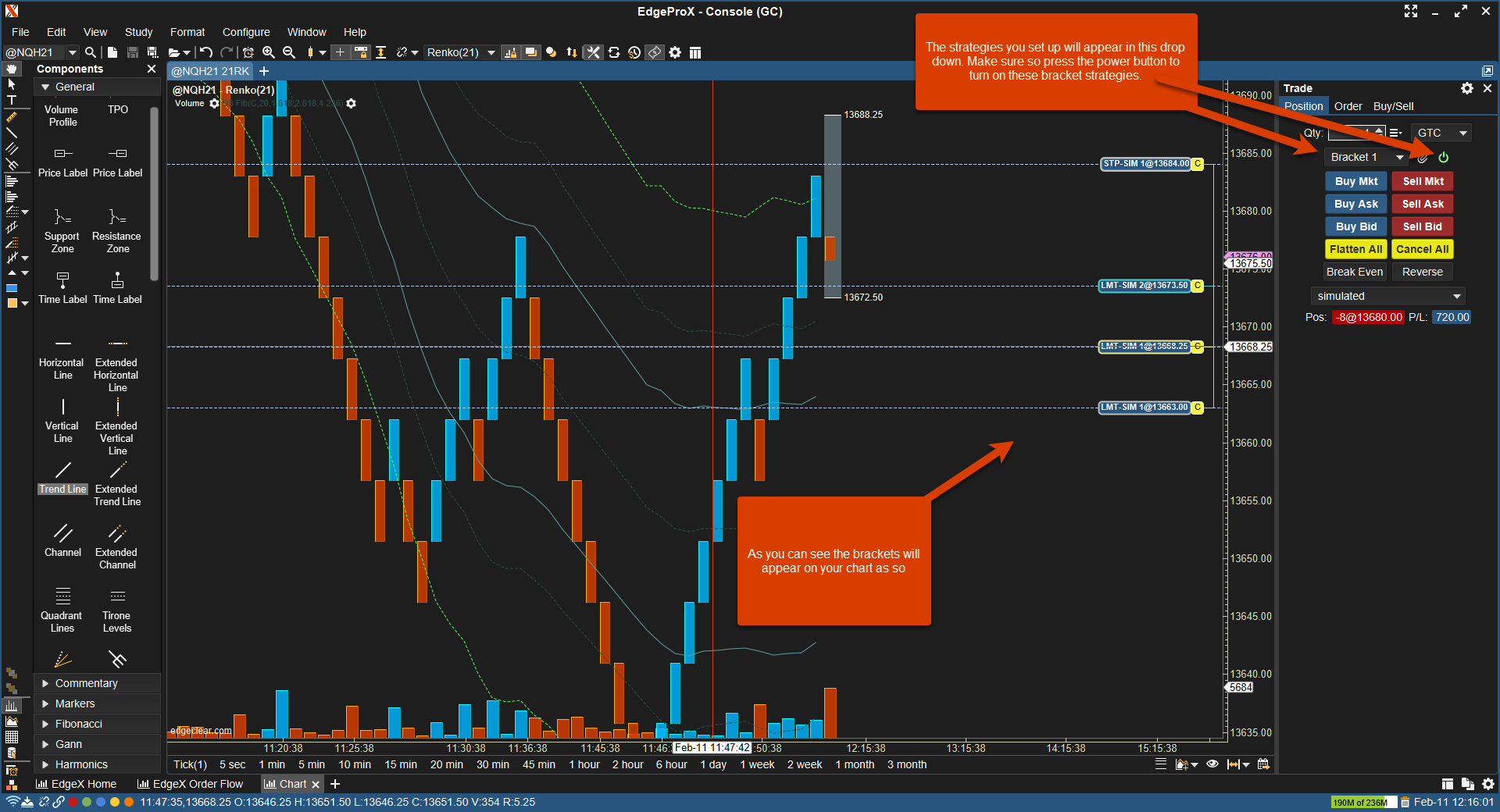Pick the Quadrant Lines tool
Viewport: 1500px width, 812px height.
[62, 610]
